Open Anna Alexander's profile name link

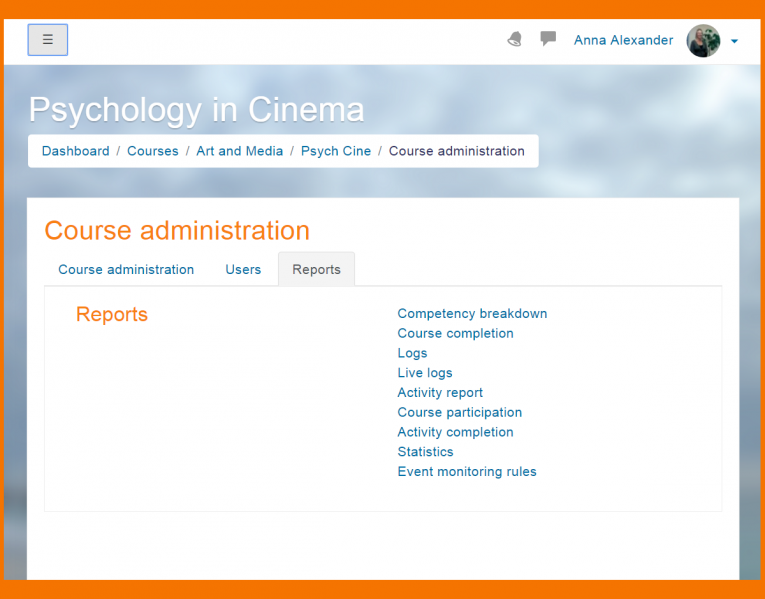click(x=623, y=40)
